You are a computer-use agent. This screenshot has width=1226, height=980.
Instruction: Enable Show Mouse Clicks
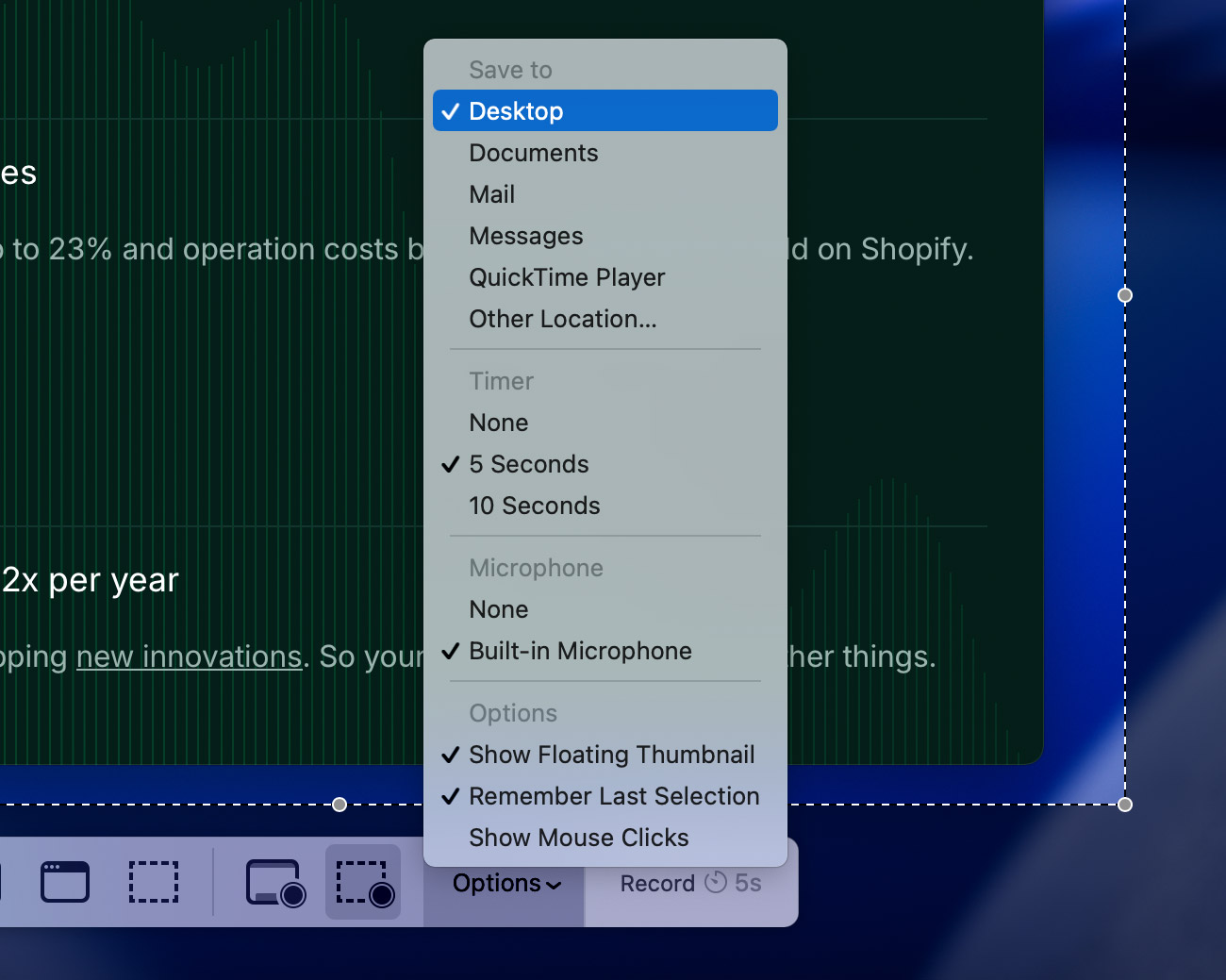[x=605, y=838]
